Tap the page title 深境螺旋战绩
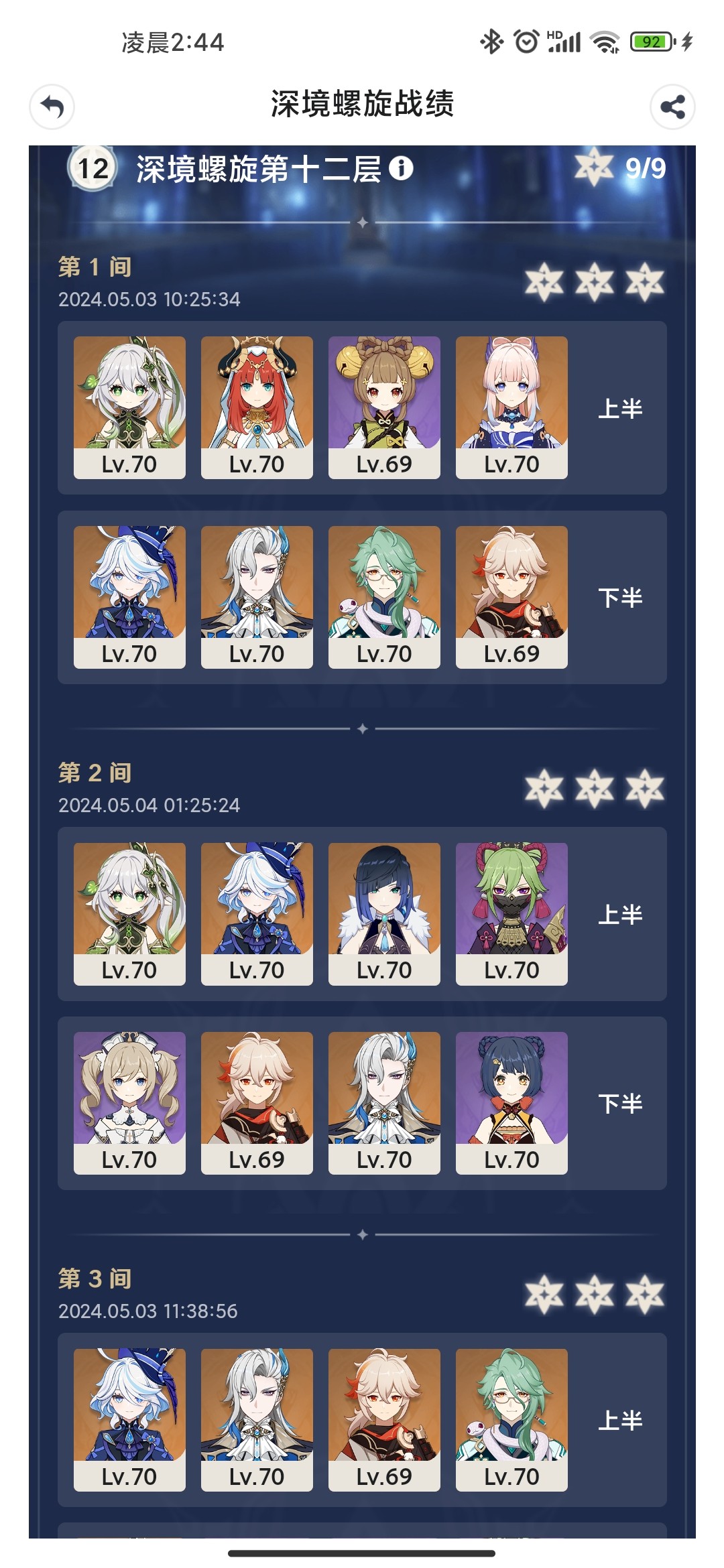The height and width of the screenshot is (1568, 724). pyautogui.click(x=362, y=105)
